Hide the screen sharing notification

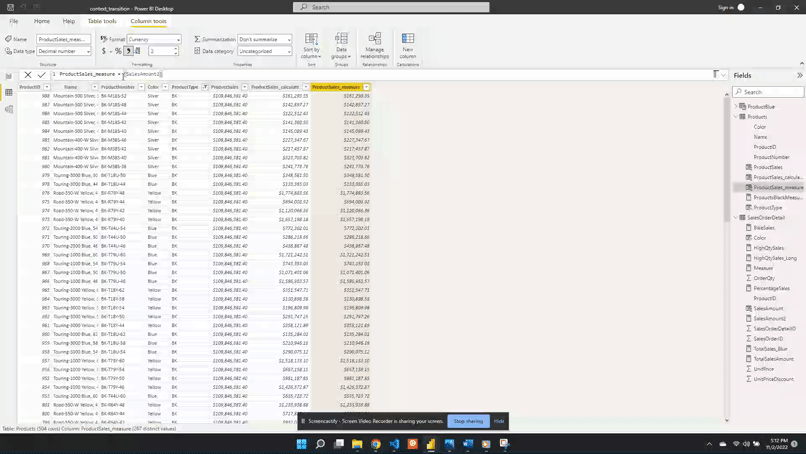coord(499,421)
